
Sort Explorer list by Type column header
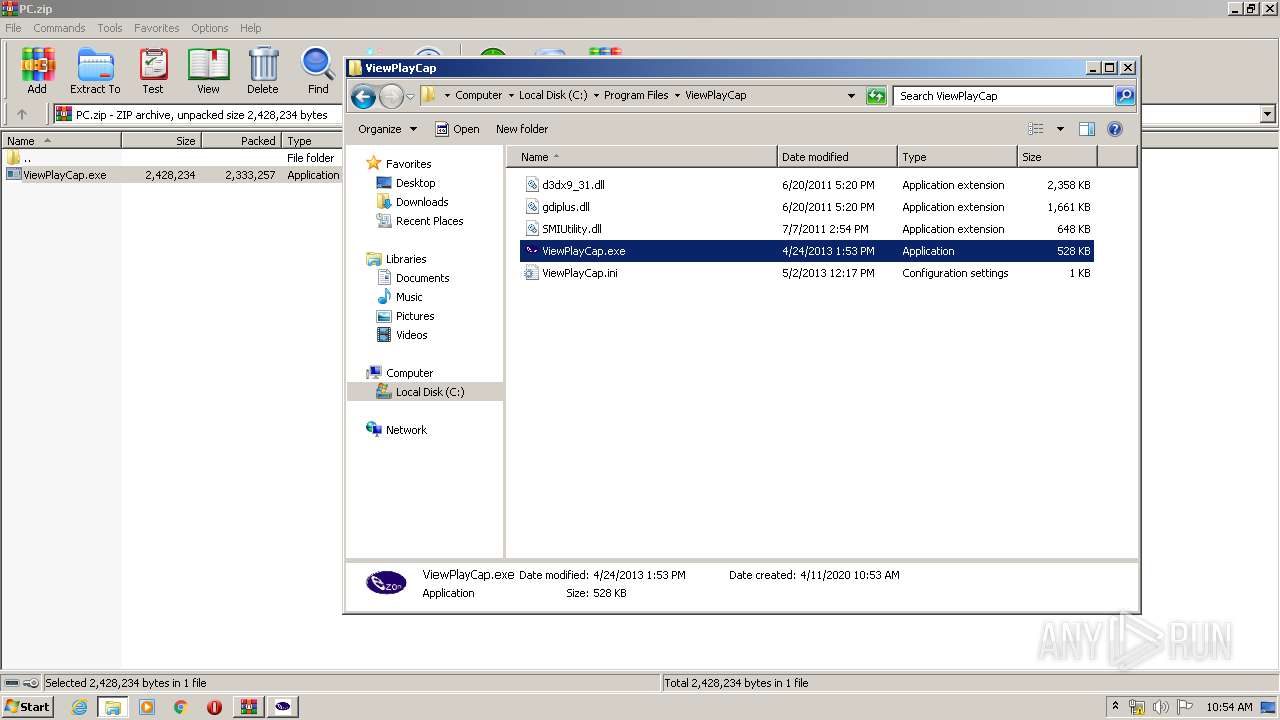click(x=957, y=157)
